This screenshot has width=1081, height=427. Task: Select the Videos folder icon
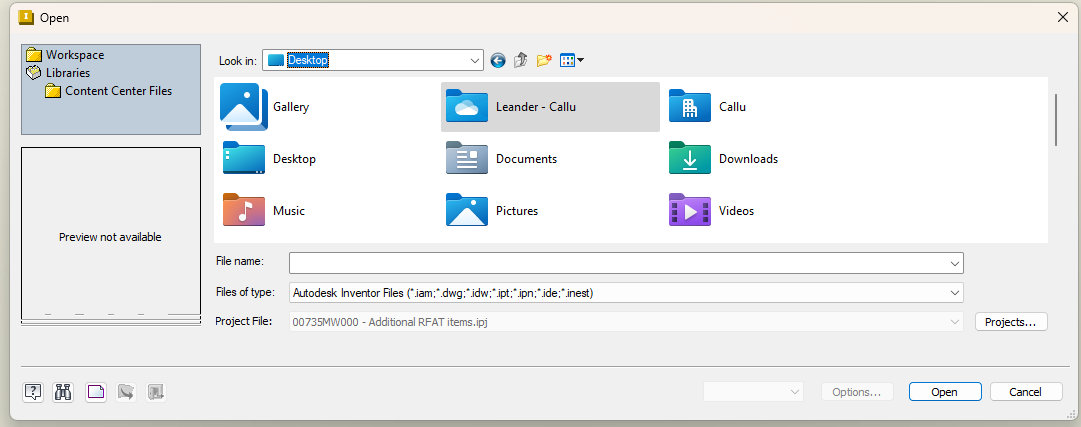(689, 210)
